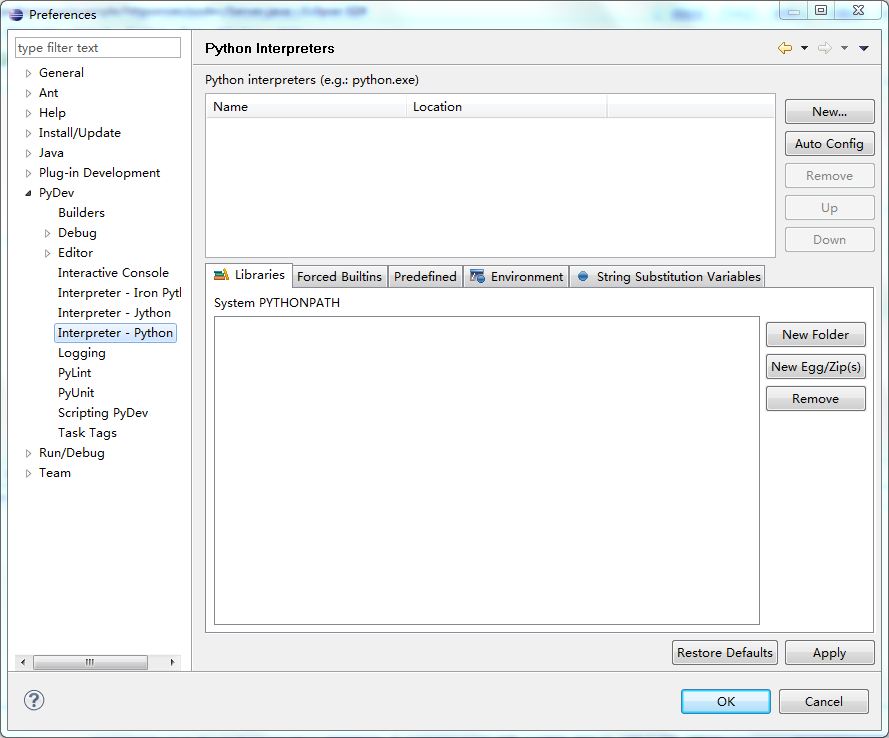Click the help question mark icon
This screenshot has width=889, height=738.
[34, 700]
